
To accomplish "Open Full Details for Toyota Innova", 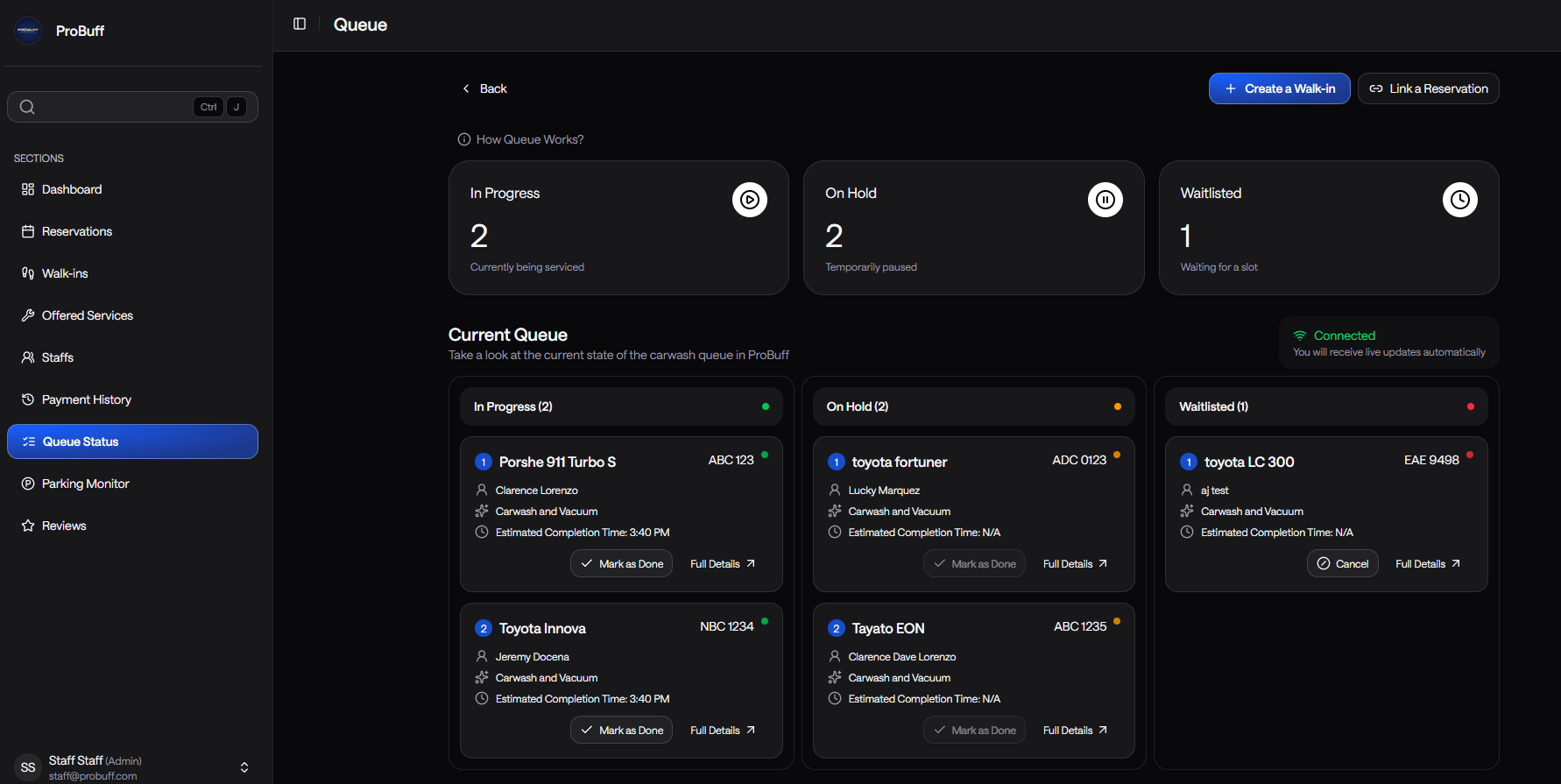I will click(723, 730).
